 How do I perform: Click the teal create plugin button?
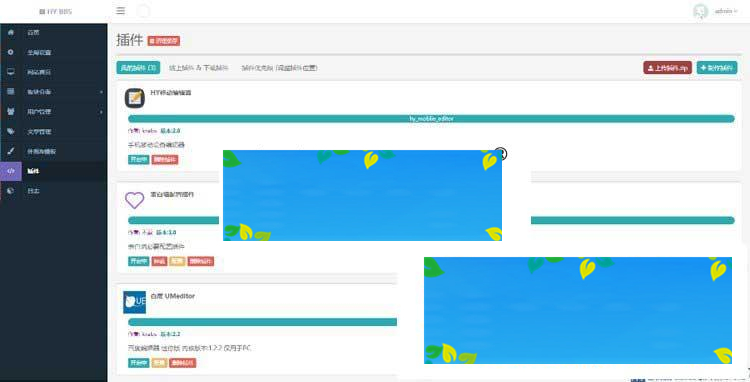[x=717, y=68]
